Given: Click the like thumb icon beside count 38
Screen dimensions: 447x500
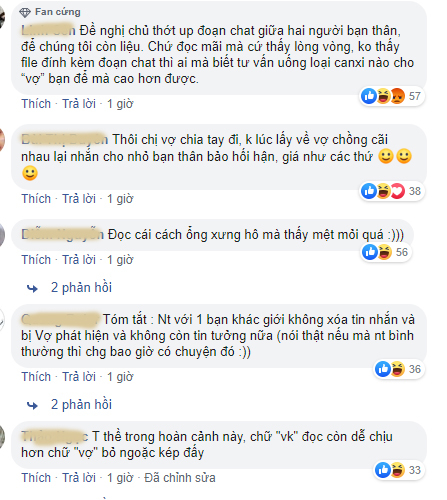Looking at the screenshot, I should (369, 191).
